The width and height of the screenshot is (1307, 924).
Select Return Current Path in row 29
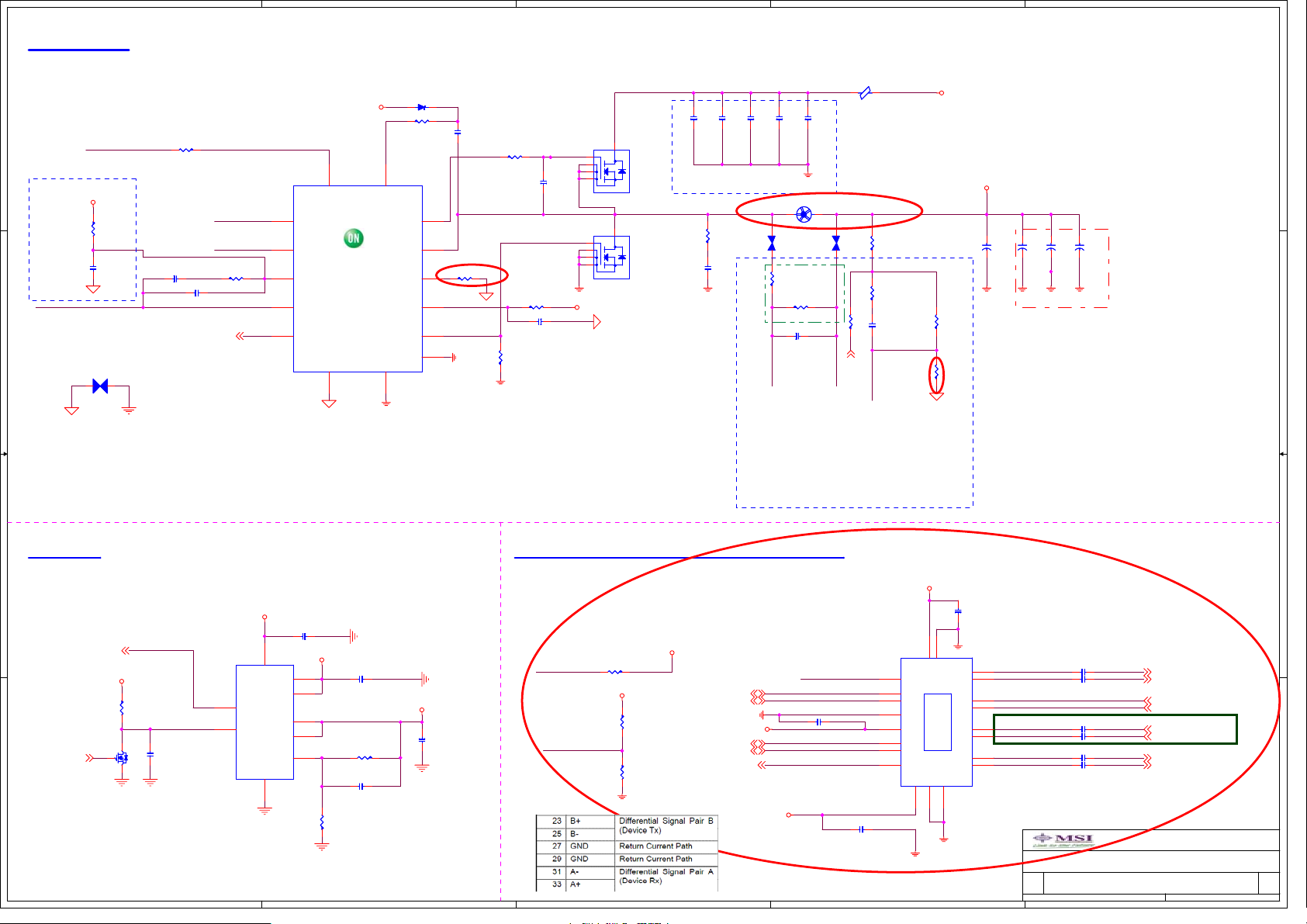pos(655,859)
